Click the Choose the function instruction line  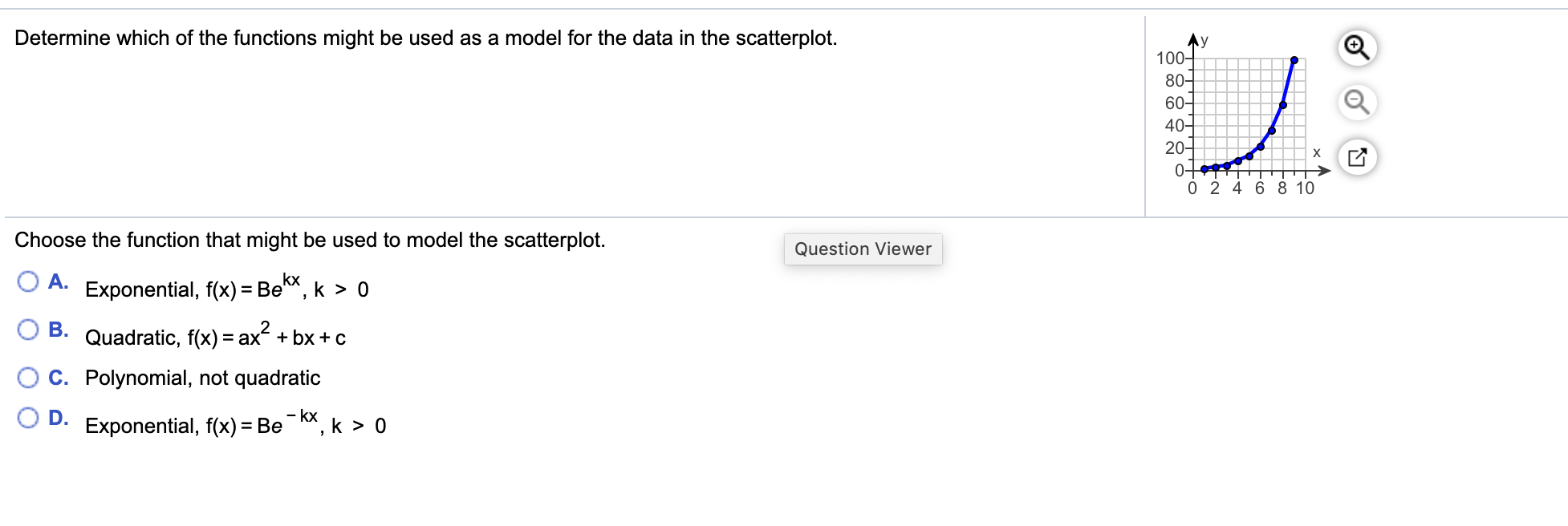tap(310, 239)
